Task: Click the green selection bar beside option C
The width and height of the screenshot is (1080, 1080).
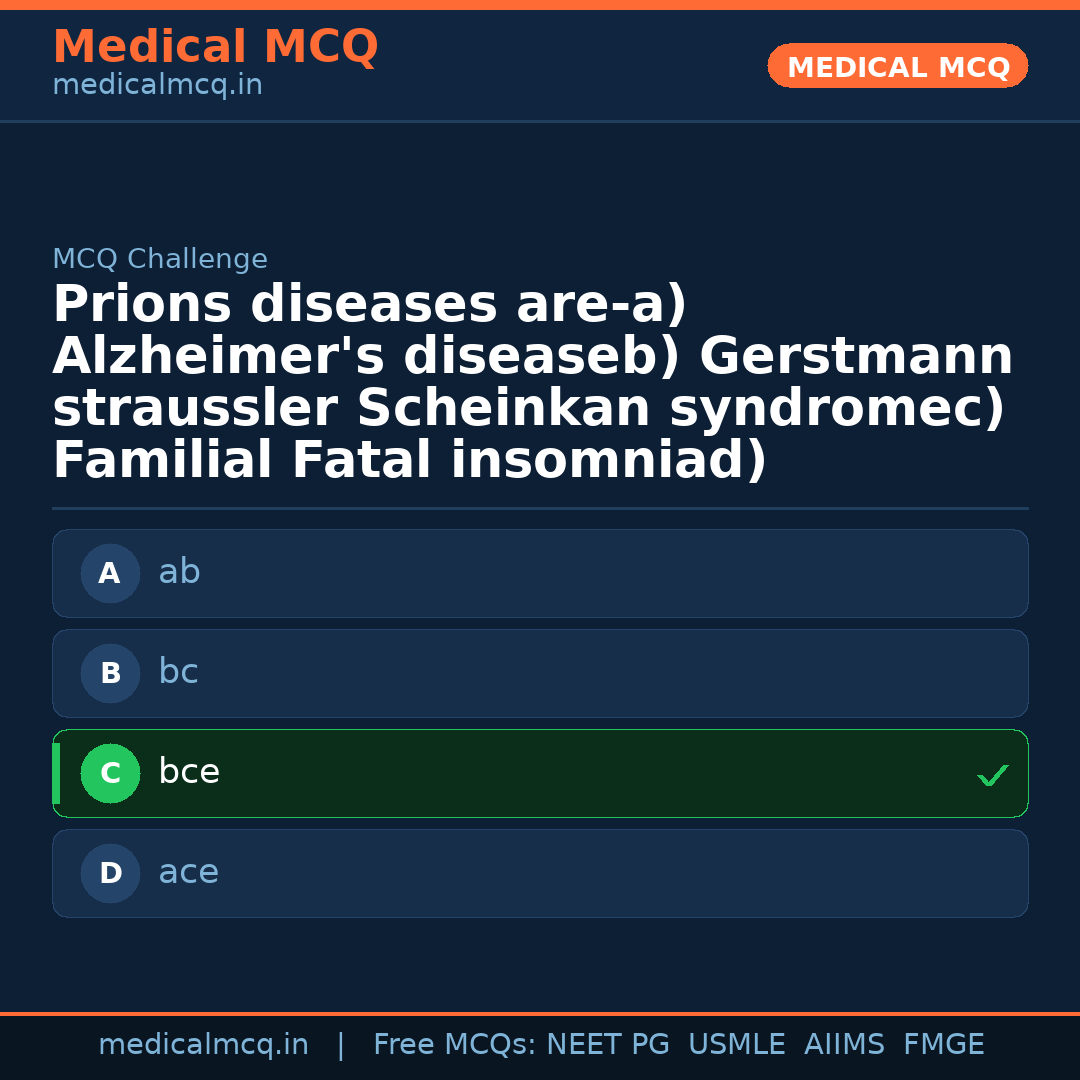Action: (x=55, y=773)
